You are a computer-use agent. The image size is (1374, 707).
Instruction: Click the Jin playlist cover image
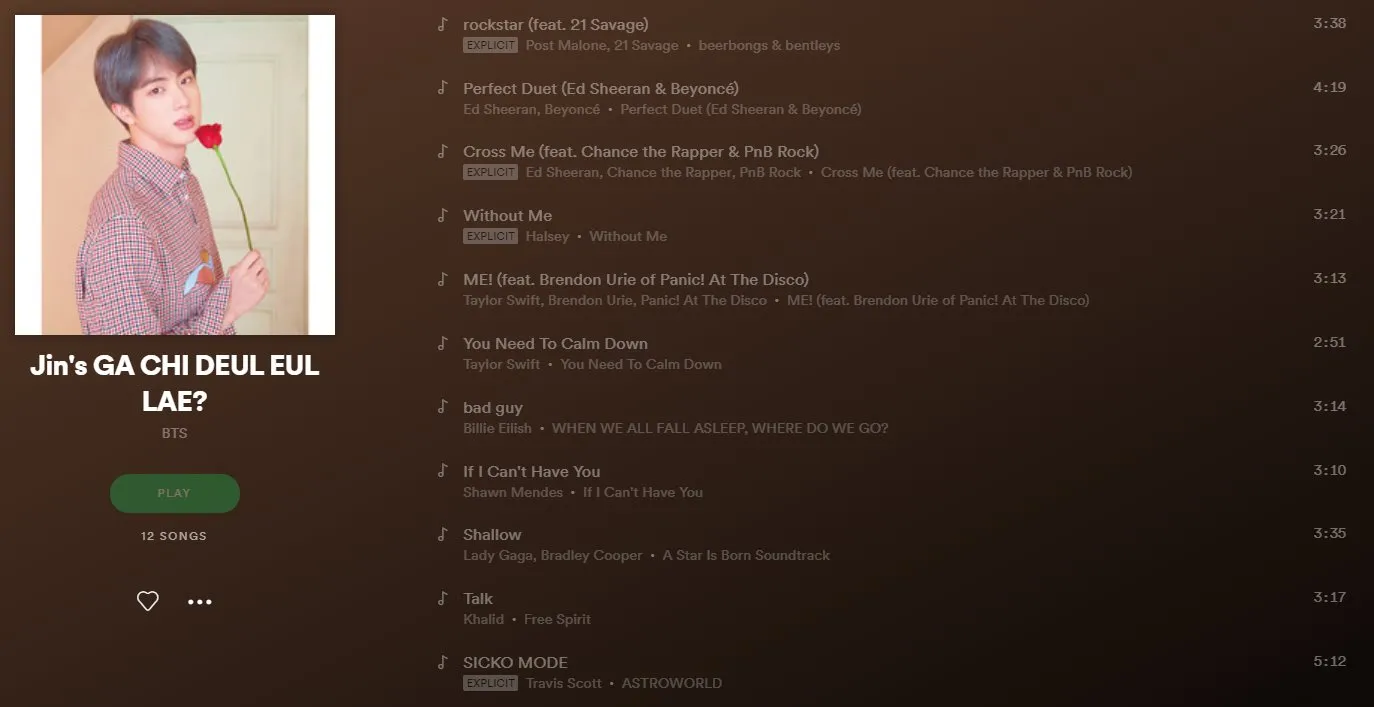click(x=175, y=175)
